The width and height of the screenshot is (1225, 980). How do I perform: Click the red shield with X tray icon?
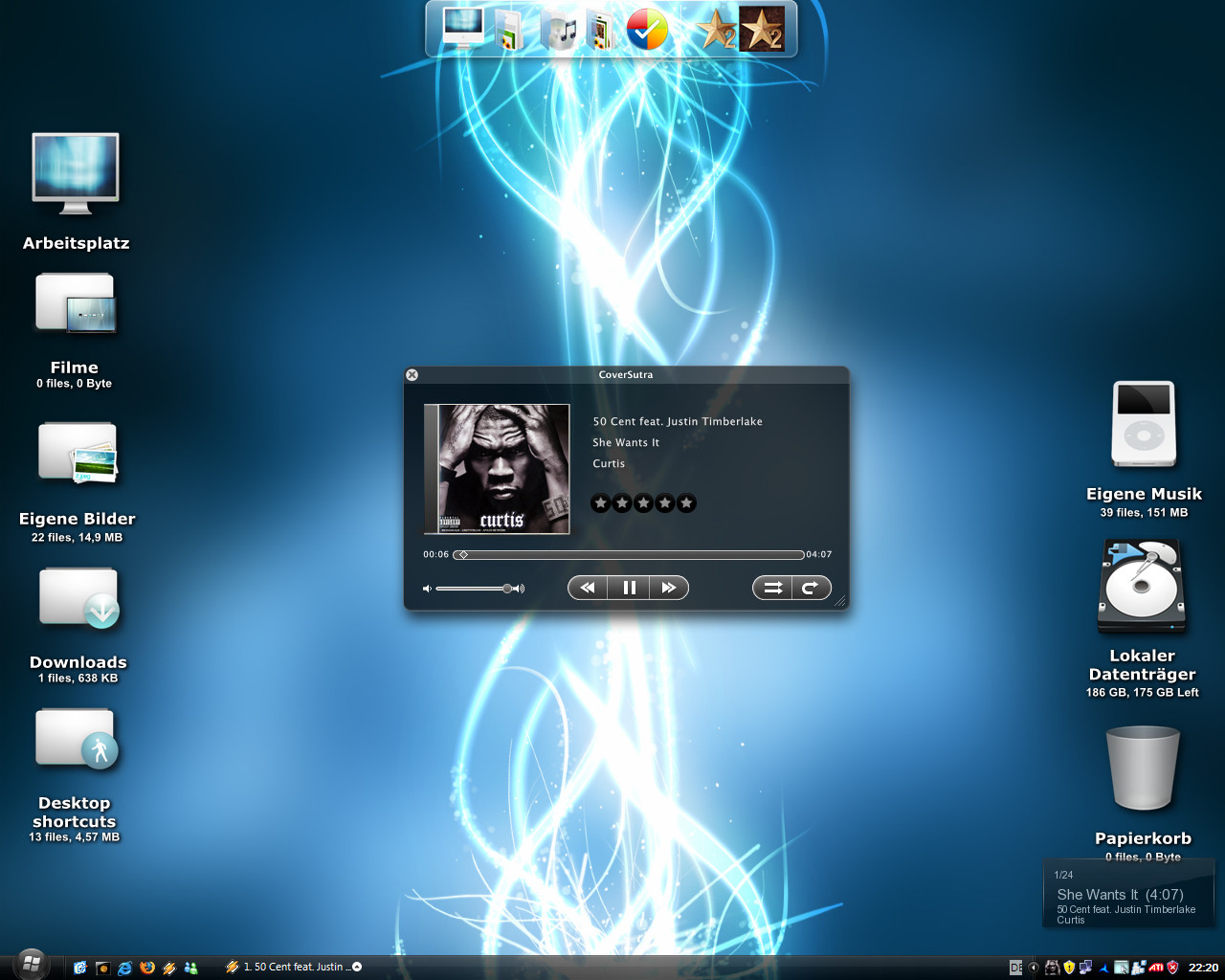1172,968
